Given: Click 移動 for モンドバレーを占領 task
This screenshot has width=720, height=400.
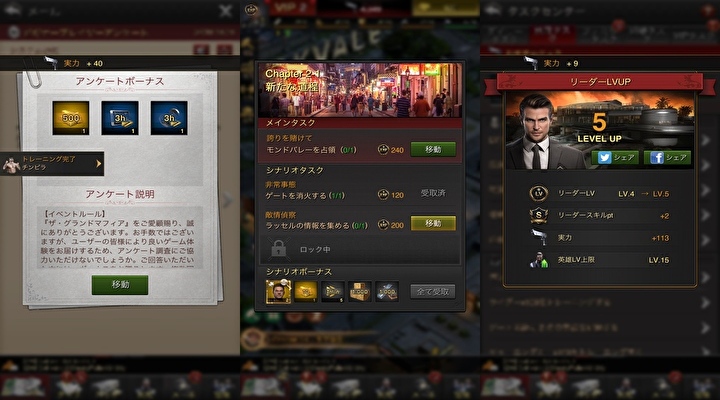Looking at the screenshot, I should (433, 149).
